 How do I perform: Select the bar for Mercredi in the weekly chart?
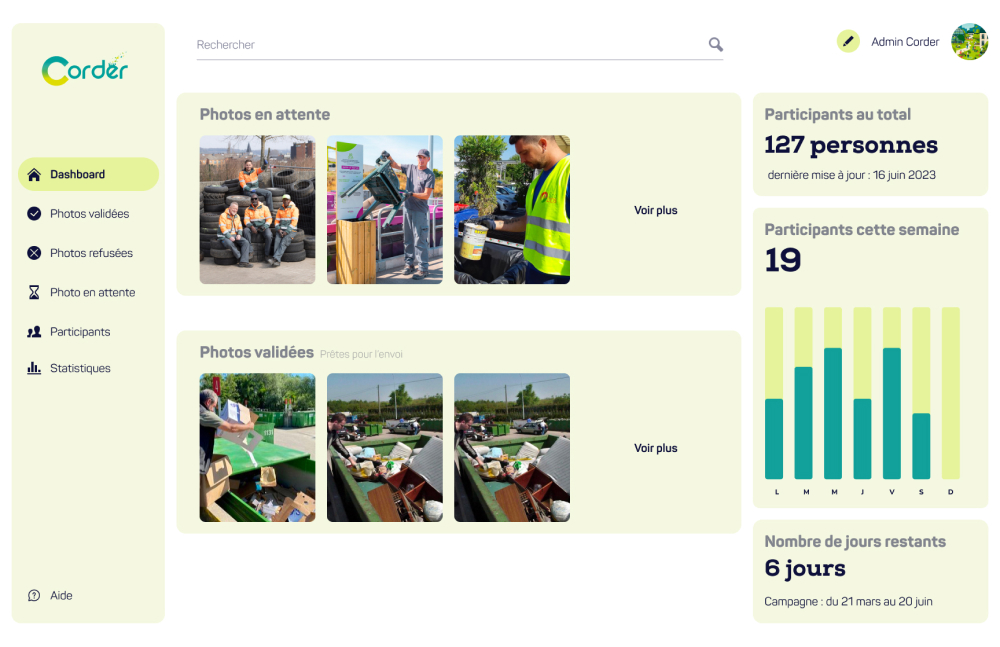[832, 415]
